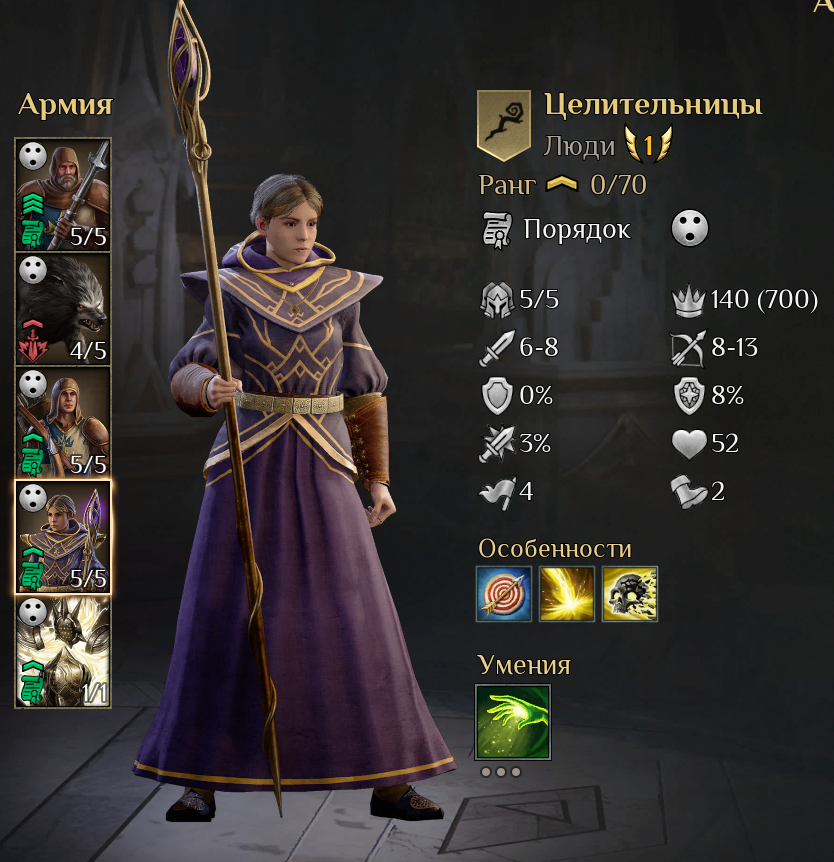Click the target with arrow trait icon
The width and height of the screenshot is (834, 862).
coord(504,594)
